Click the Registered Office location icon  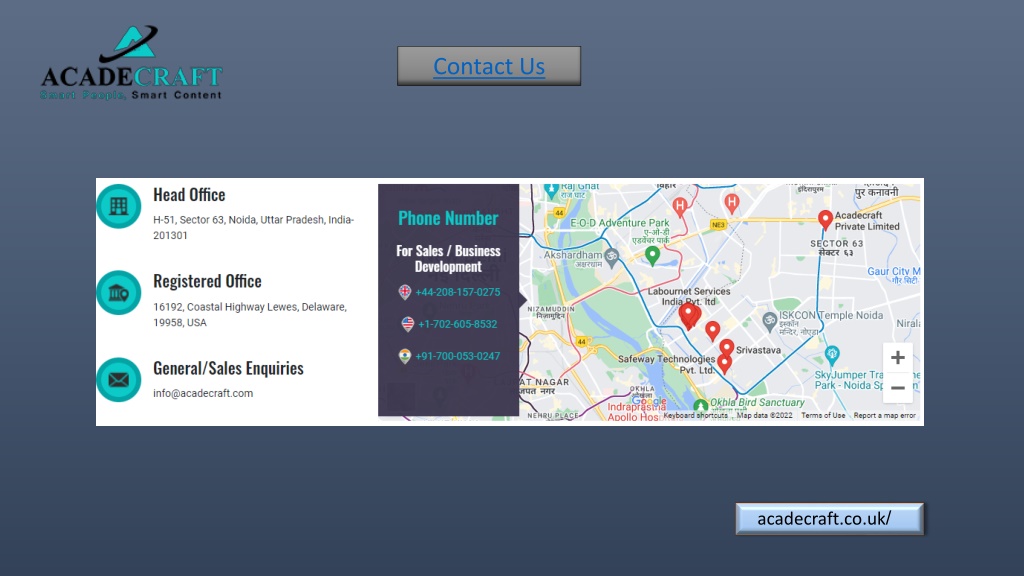point(119,293)
